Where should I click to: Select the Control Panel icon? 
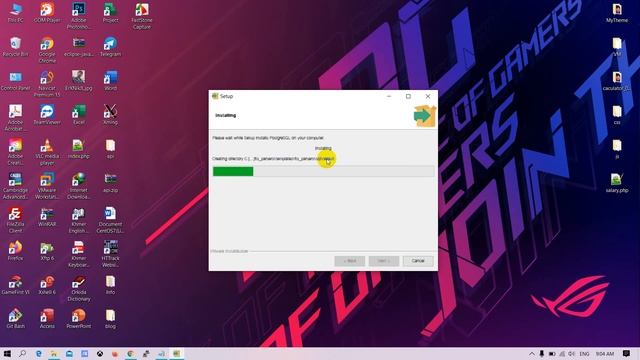[16, 80]
